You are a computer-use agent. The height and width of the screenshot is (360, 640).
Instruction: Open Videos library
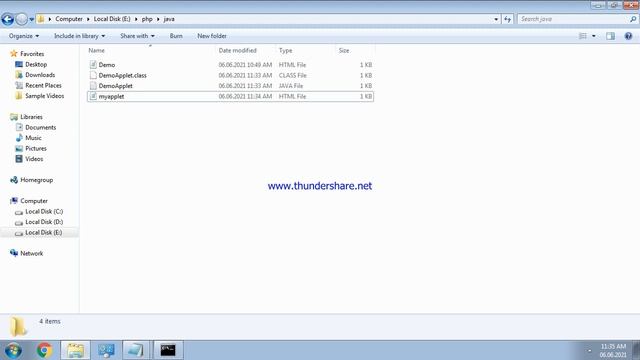34,159
